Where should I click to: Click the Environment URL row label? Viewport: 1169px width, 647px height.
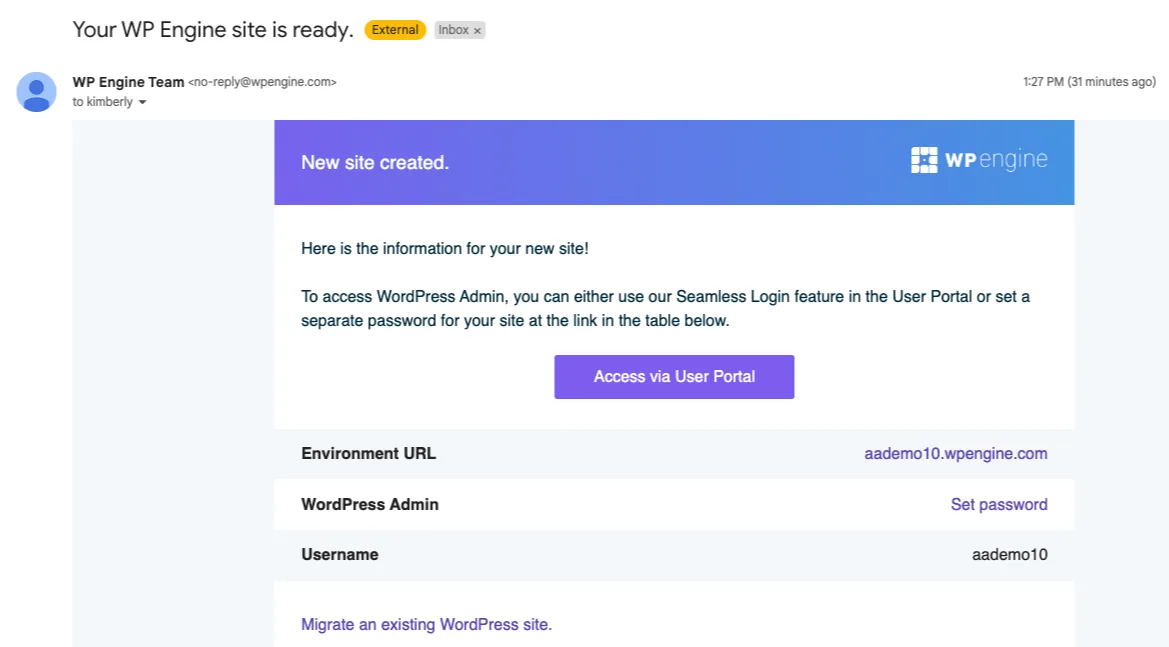pyautogui.click(x=368, y=453)
